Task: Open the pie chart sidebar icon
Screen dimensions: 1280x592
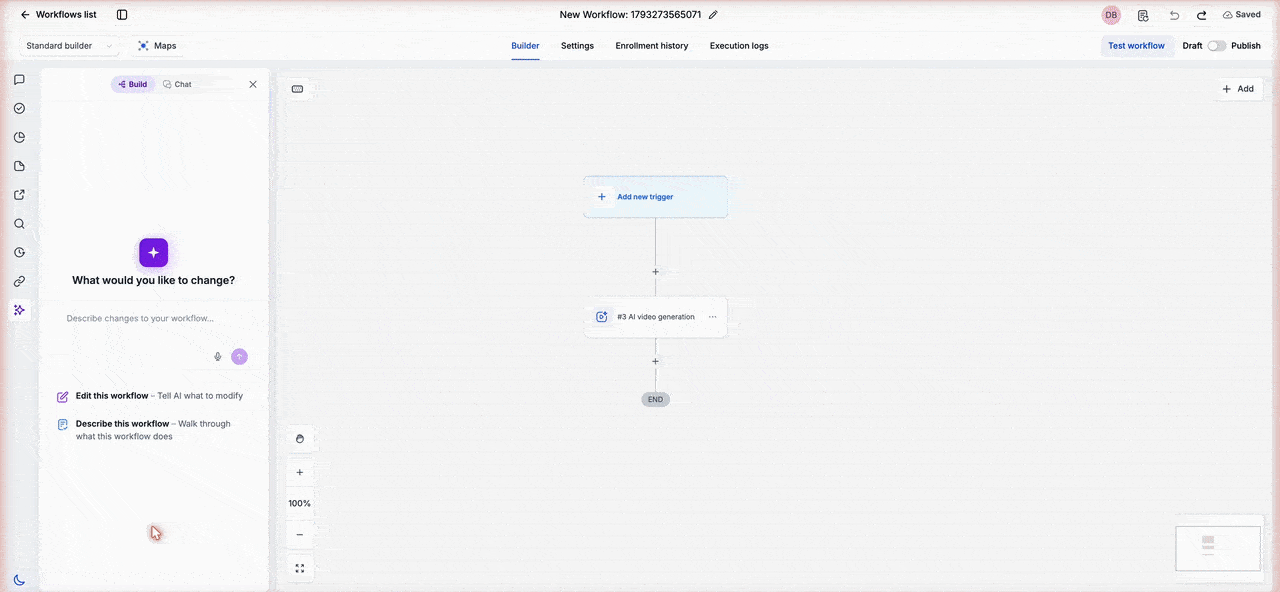Action: pos(19,138)
